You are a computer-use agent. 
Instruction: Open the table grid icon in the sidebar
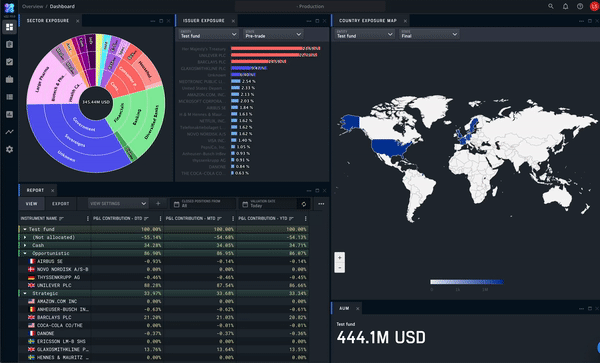coord(9,97)
